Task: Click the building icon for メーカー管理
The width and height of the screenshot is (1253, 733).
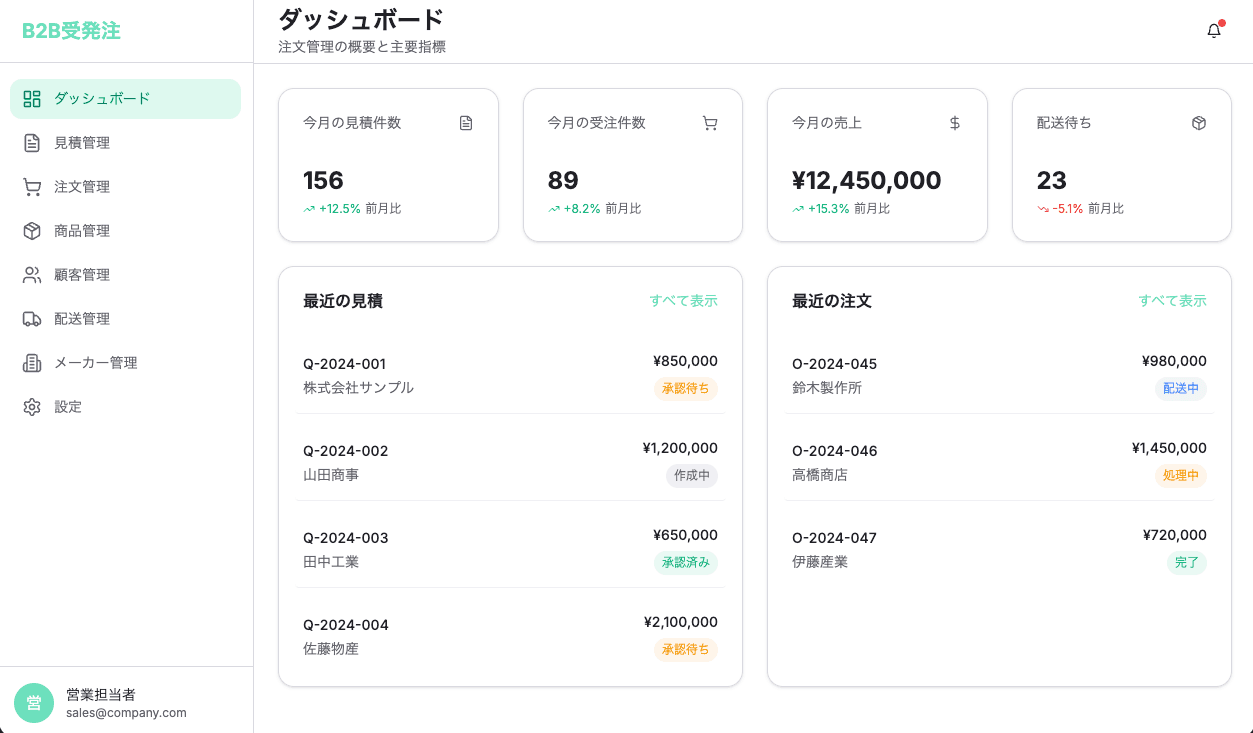Action: click(x=32, y=363)
